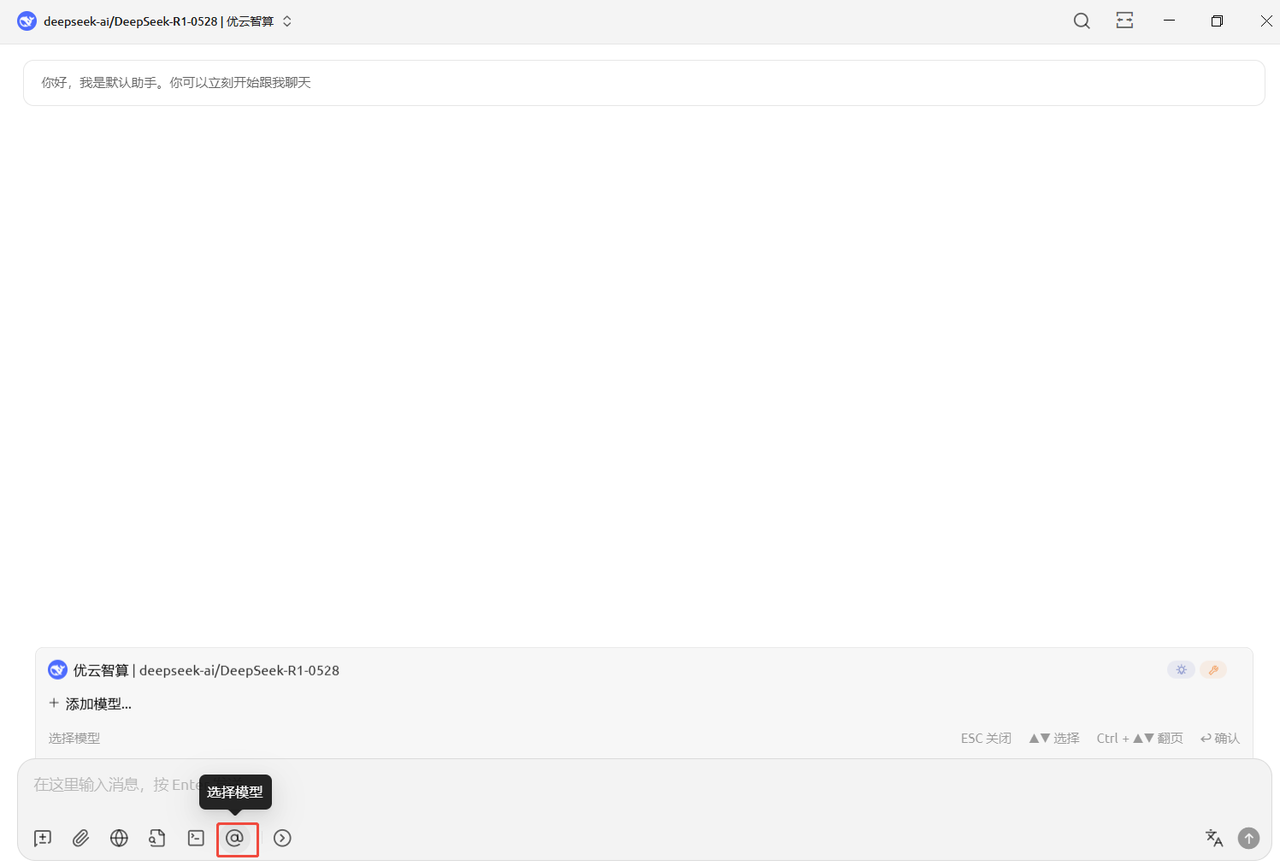Expand the circled chevron arrow in input toolbar
This screenshot has height=866, width=1280.
coord(282,838)
